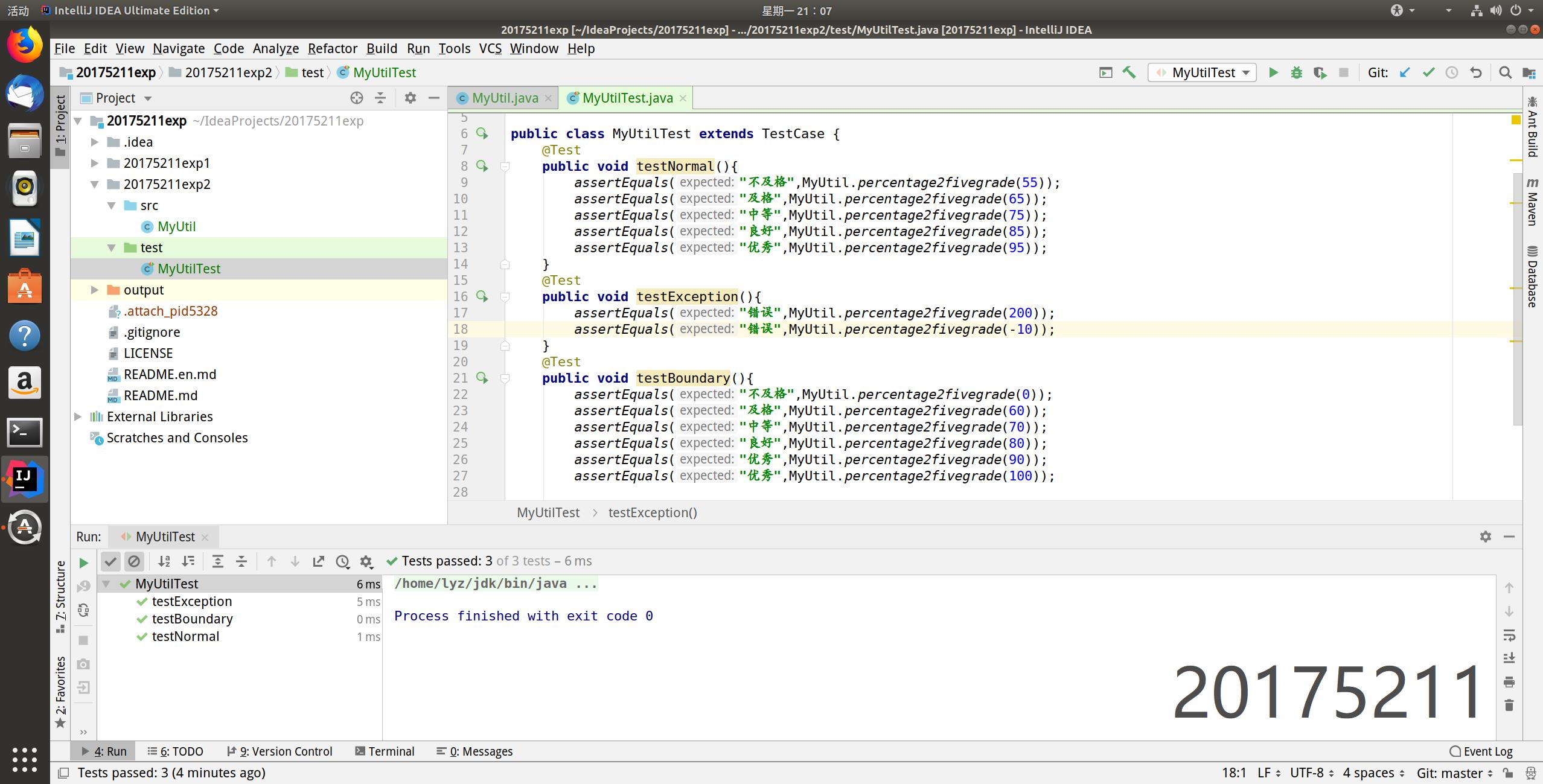
Task: Collapse the MyUtilTest results node
Action: point(106,584)
